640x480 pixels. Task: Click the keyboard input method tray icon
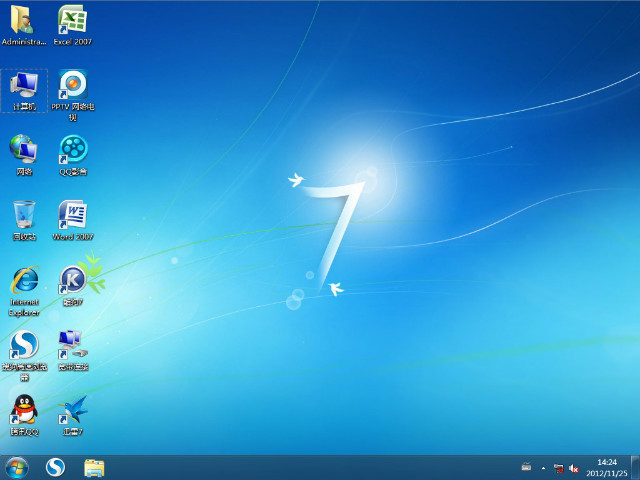pyautogui.click(x=527, y=467)
